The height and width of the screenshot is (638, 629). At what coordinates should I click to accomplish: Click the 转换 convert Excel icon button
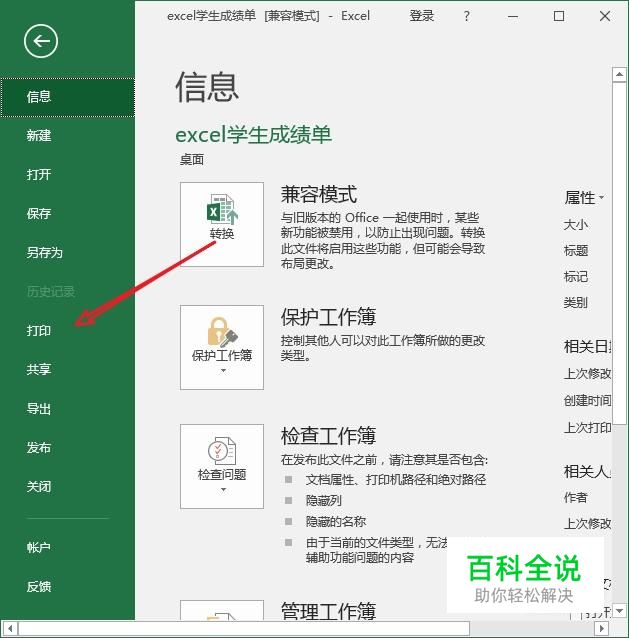[x=222, y=225]
